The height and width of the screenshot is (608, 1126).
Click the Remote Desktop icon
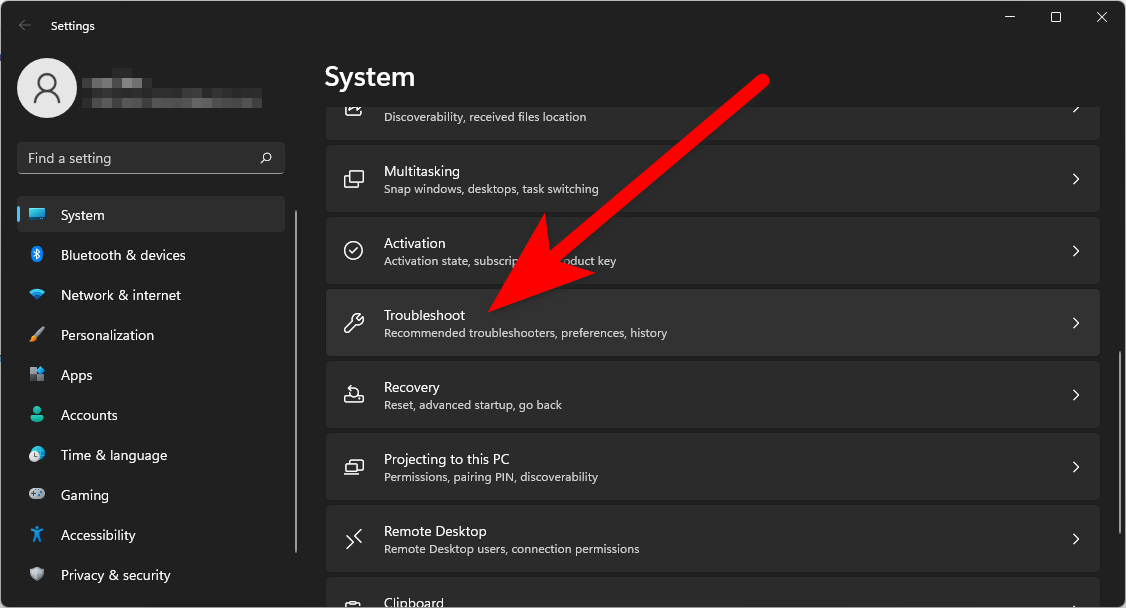tap(354, 539)
